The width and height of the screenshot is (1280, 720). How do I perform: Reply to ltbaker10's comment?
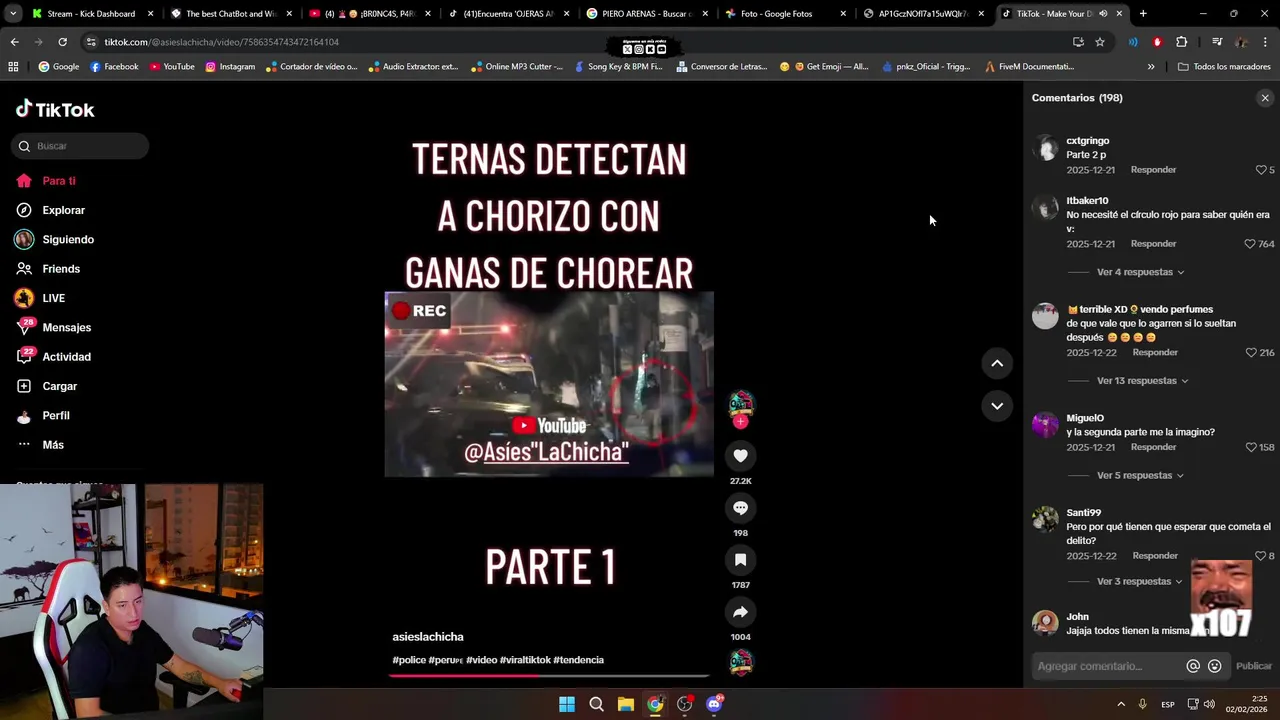point(1153,244)
